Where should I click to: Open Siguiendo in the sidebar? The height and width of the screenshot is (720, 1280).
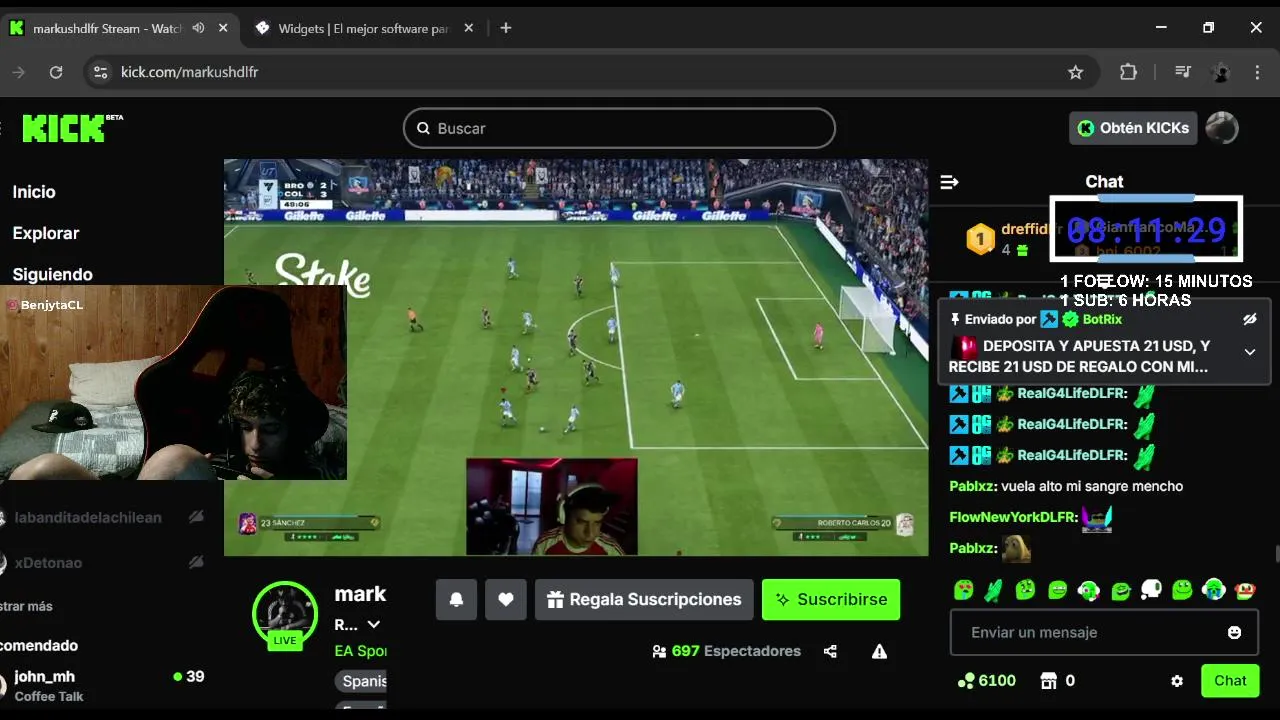tap(52, 274)
